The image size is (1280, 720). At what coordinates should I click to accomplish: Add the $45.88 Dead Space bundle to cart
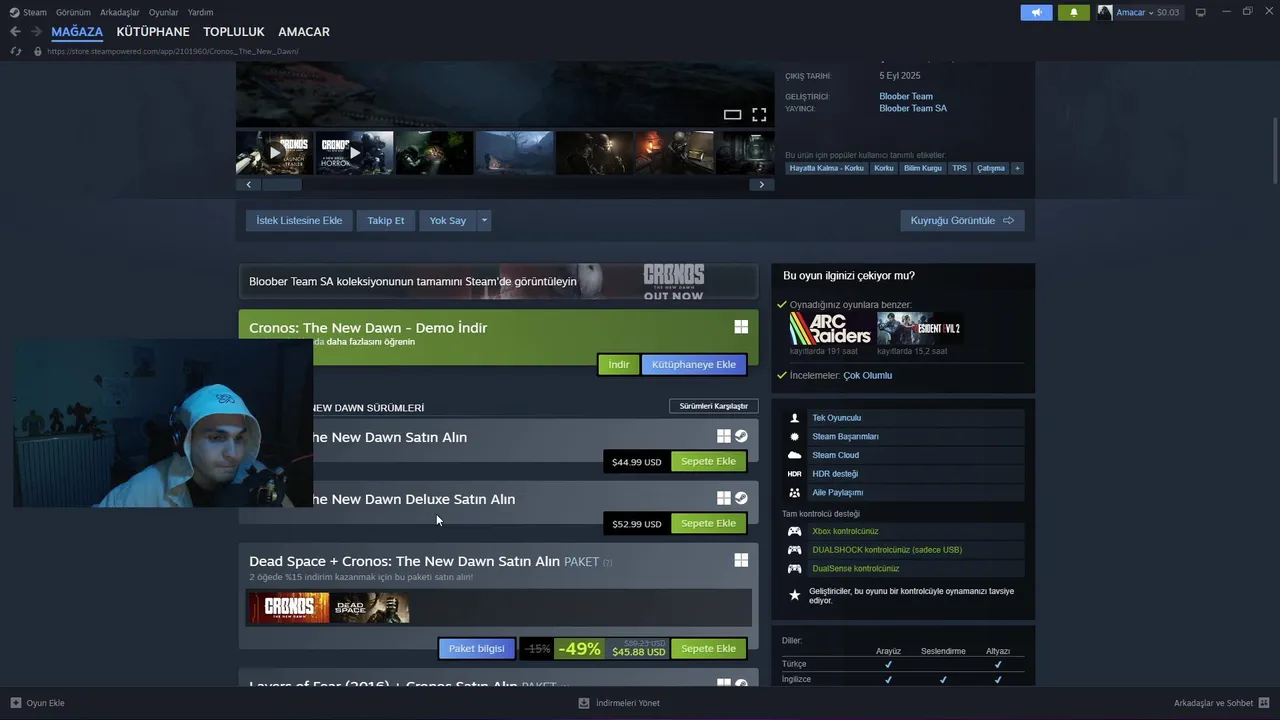(708, 648)
